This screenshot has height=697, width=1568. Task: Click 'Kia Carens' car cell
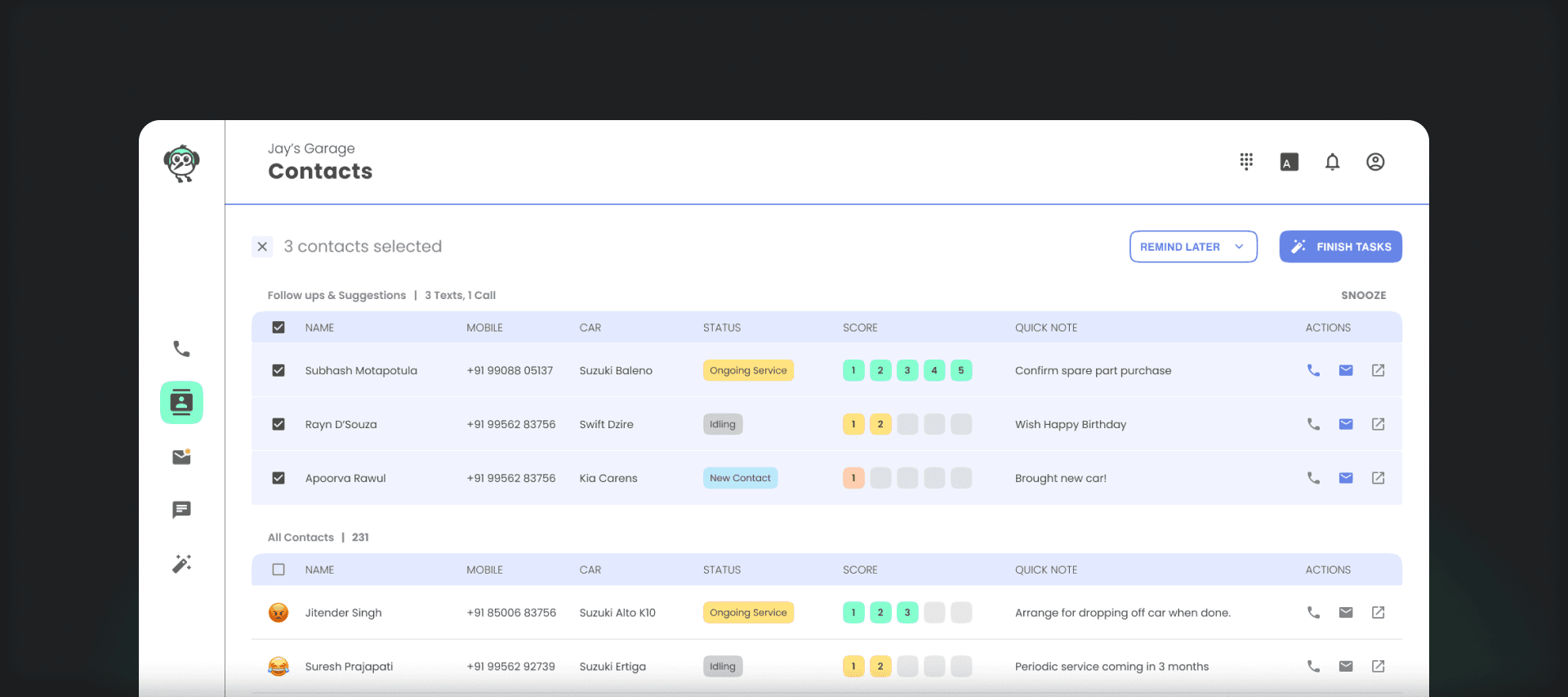608,478
